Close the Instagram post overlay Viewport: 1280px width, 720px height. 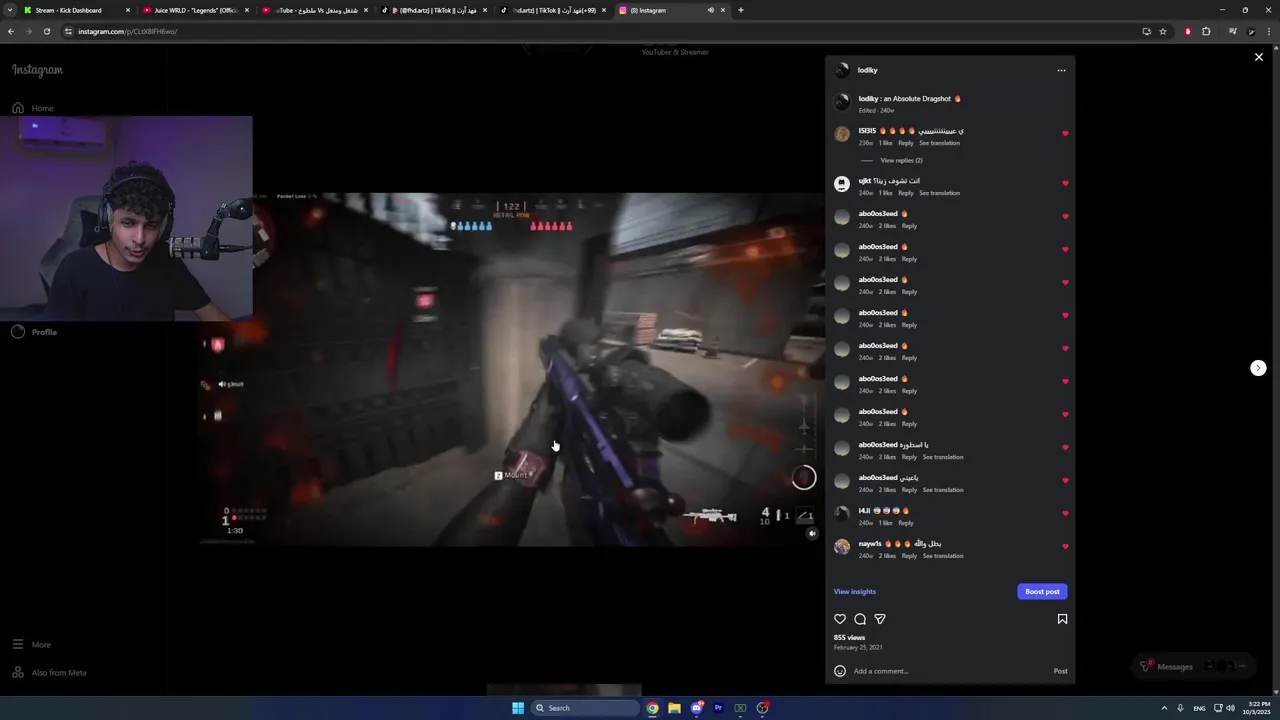[1259, 57]
